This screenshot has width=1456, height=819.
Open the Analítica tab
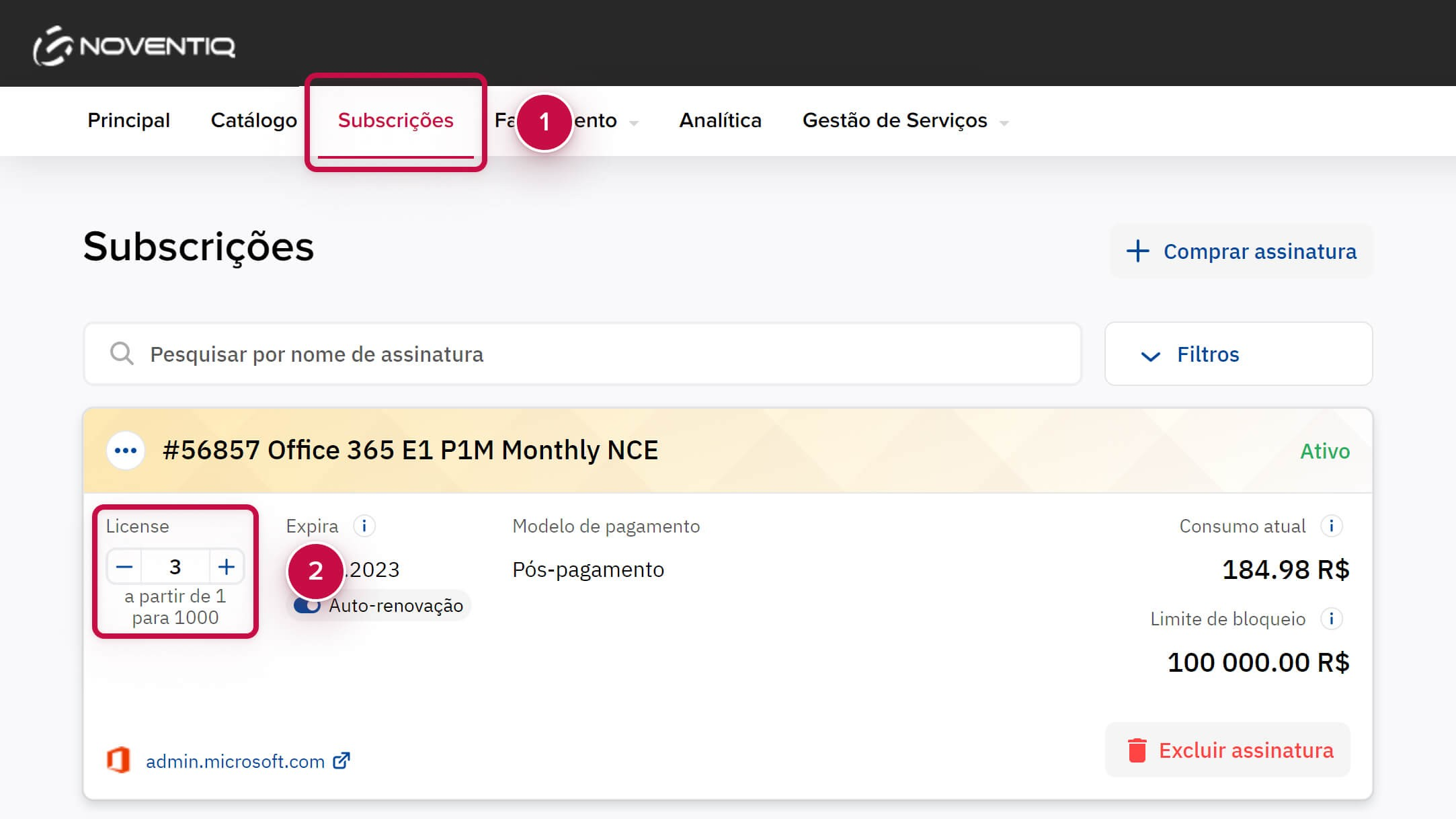coord(720,120)
